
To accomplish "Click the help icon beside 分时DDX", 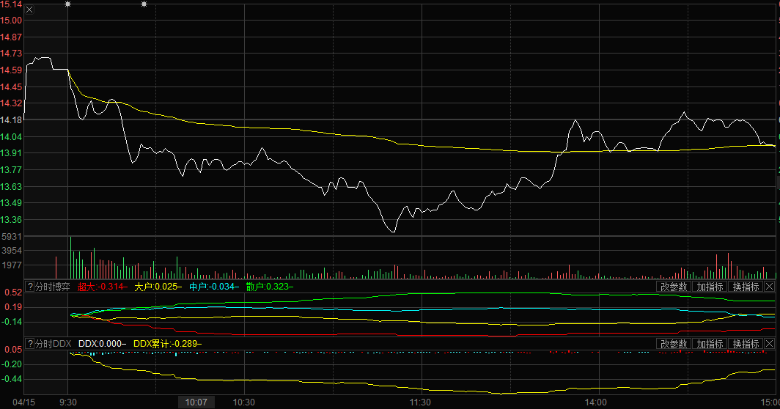I will point(30,344).
